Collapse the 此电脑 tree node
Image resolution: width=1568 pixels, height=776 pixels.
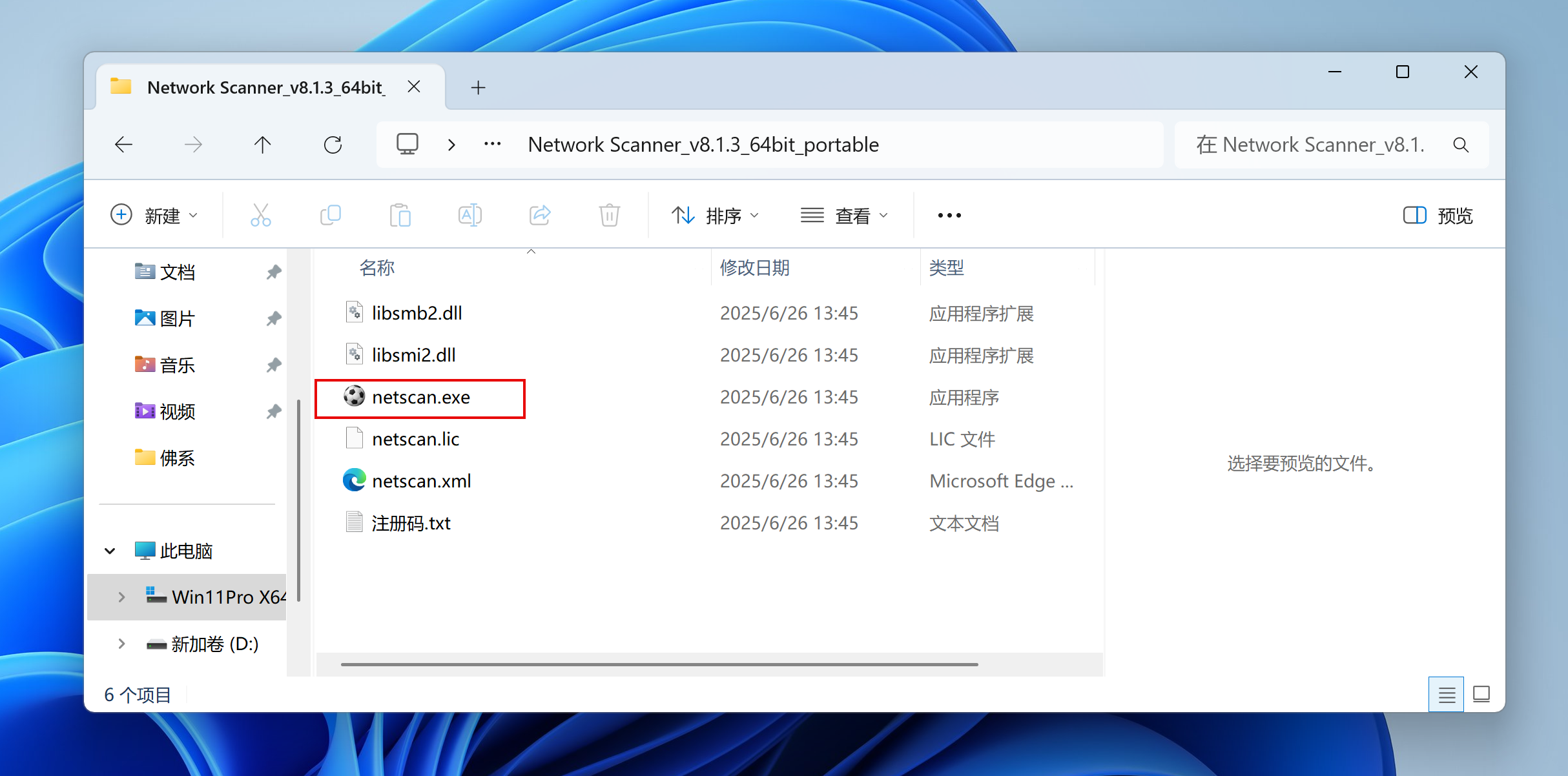110,551
